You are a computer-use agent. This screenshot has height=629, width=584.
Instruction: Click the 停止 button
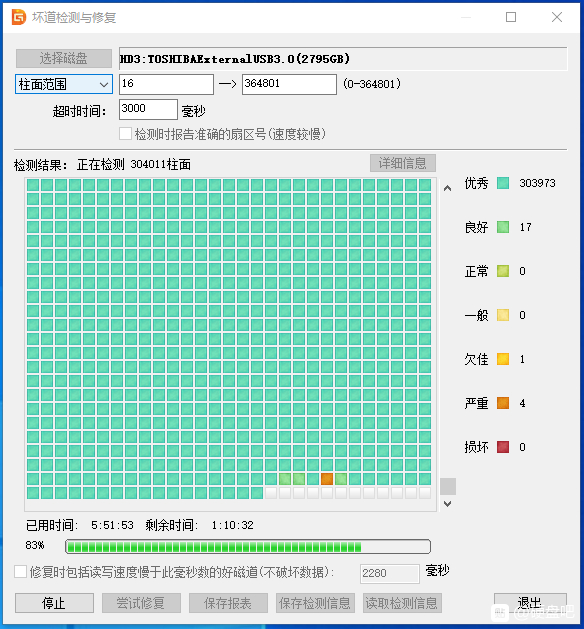click(x=54, y=603)
